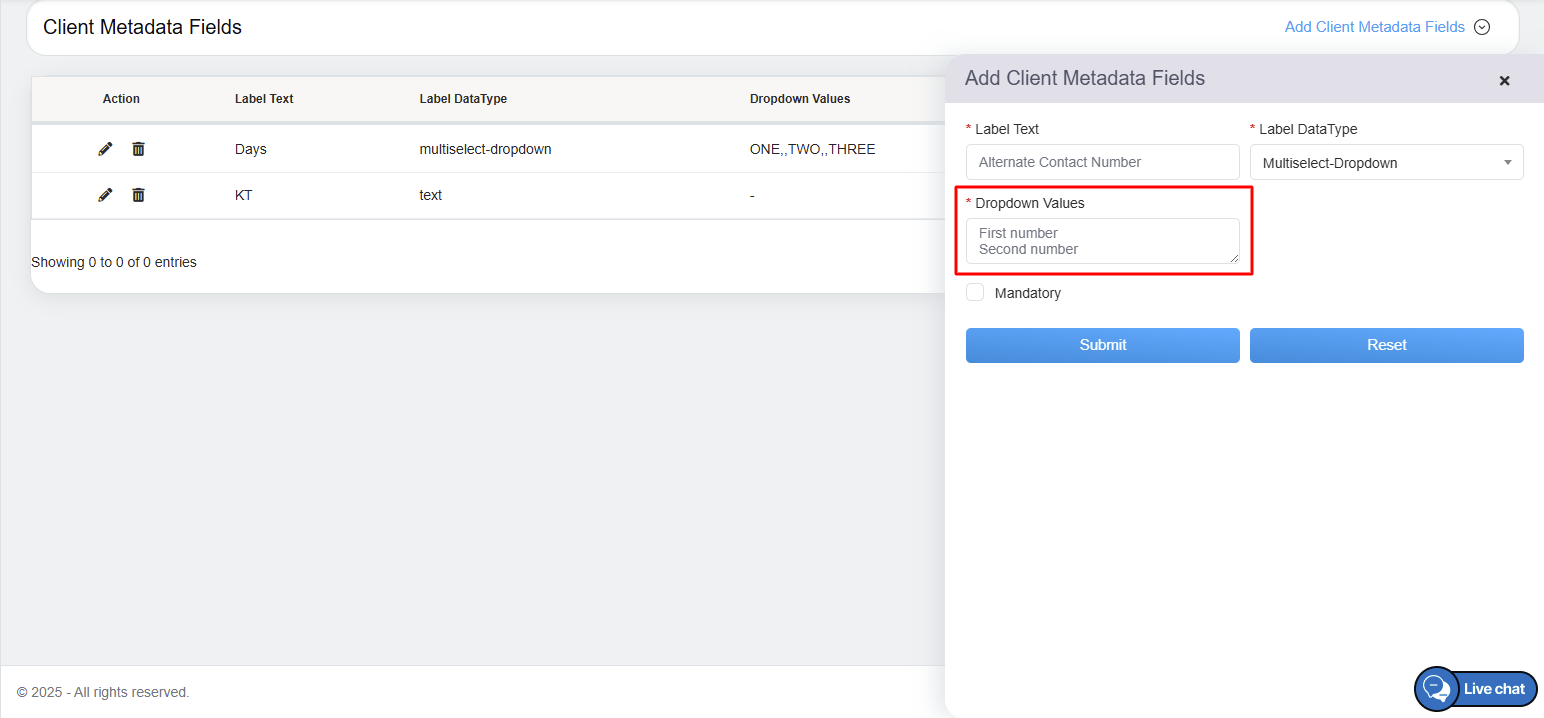
Task: Focus the Label Text input field
Action: 1102,162
